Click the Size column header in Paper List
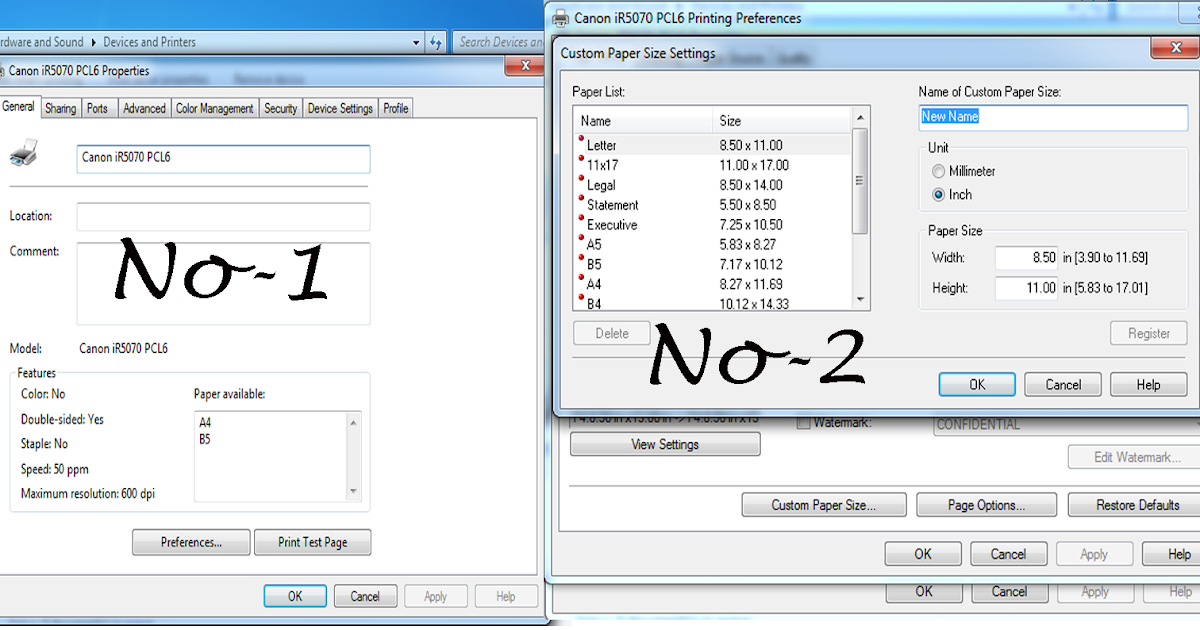 point(782,121)
